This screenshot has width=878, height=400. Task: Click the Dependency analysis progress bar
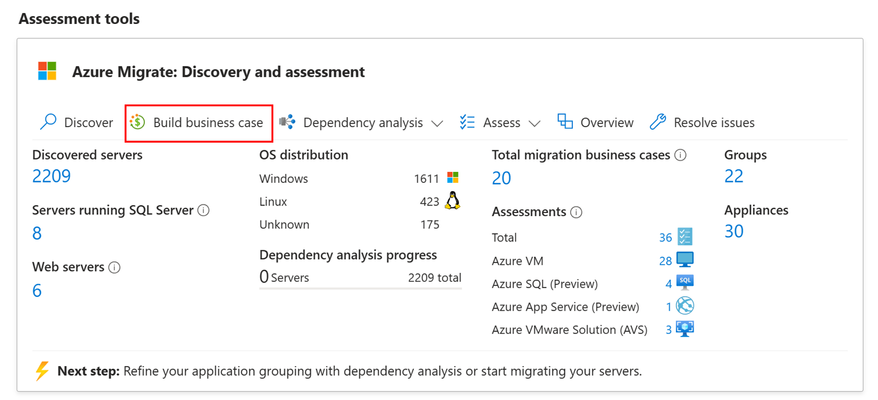click(x=361, y=288)
